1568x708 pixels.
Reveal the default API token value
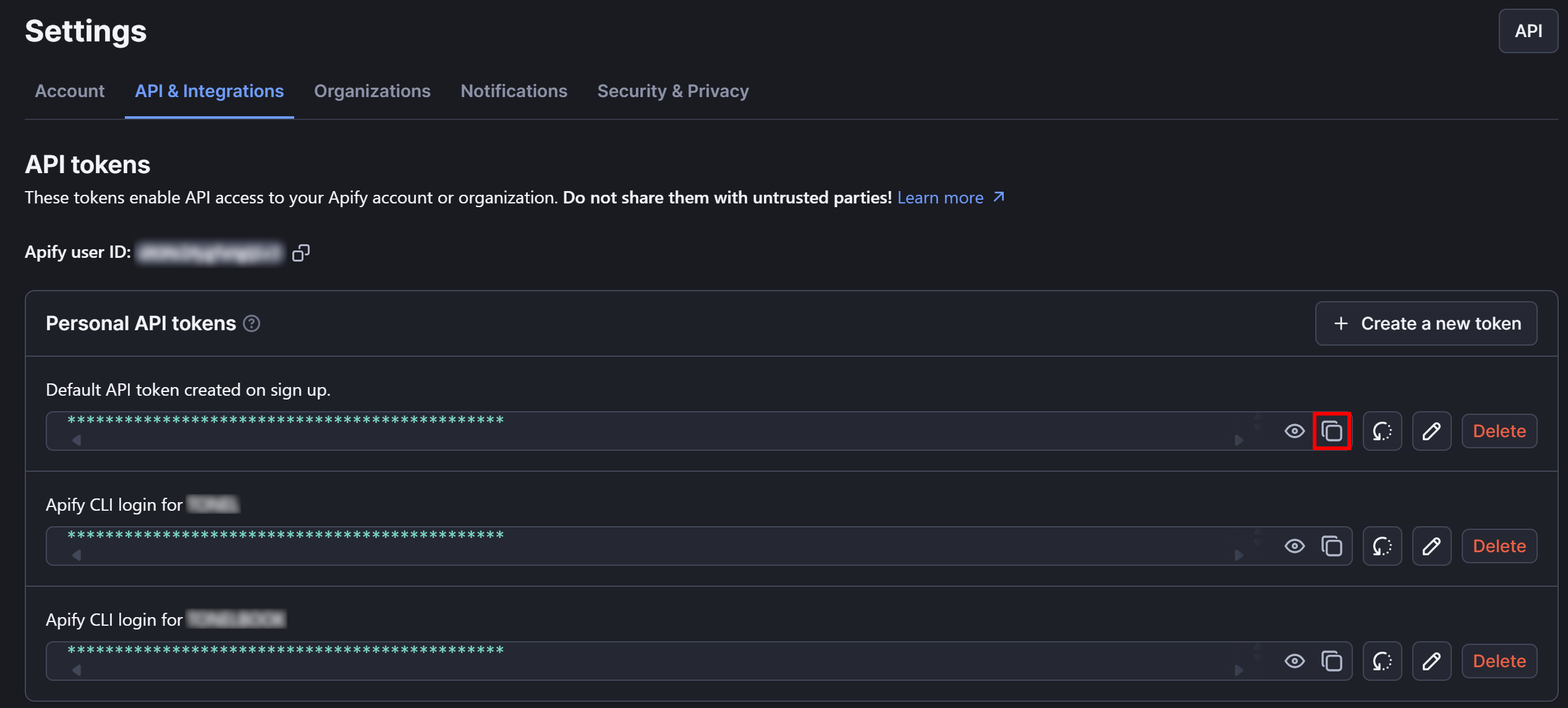pos(1294,430)
